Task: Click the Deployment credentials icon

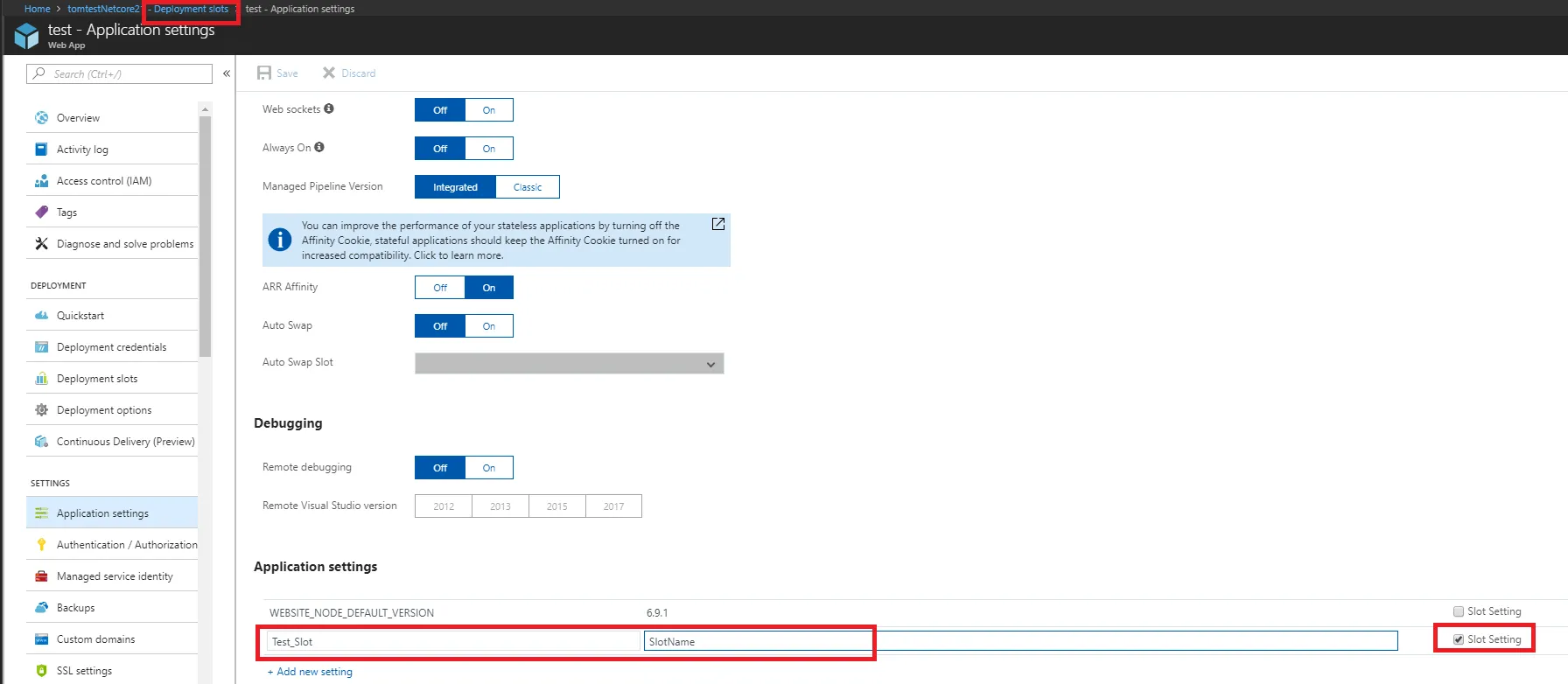Action: pyautogui.click(x=41, y=347)
